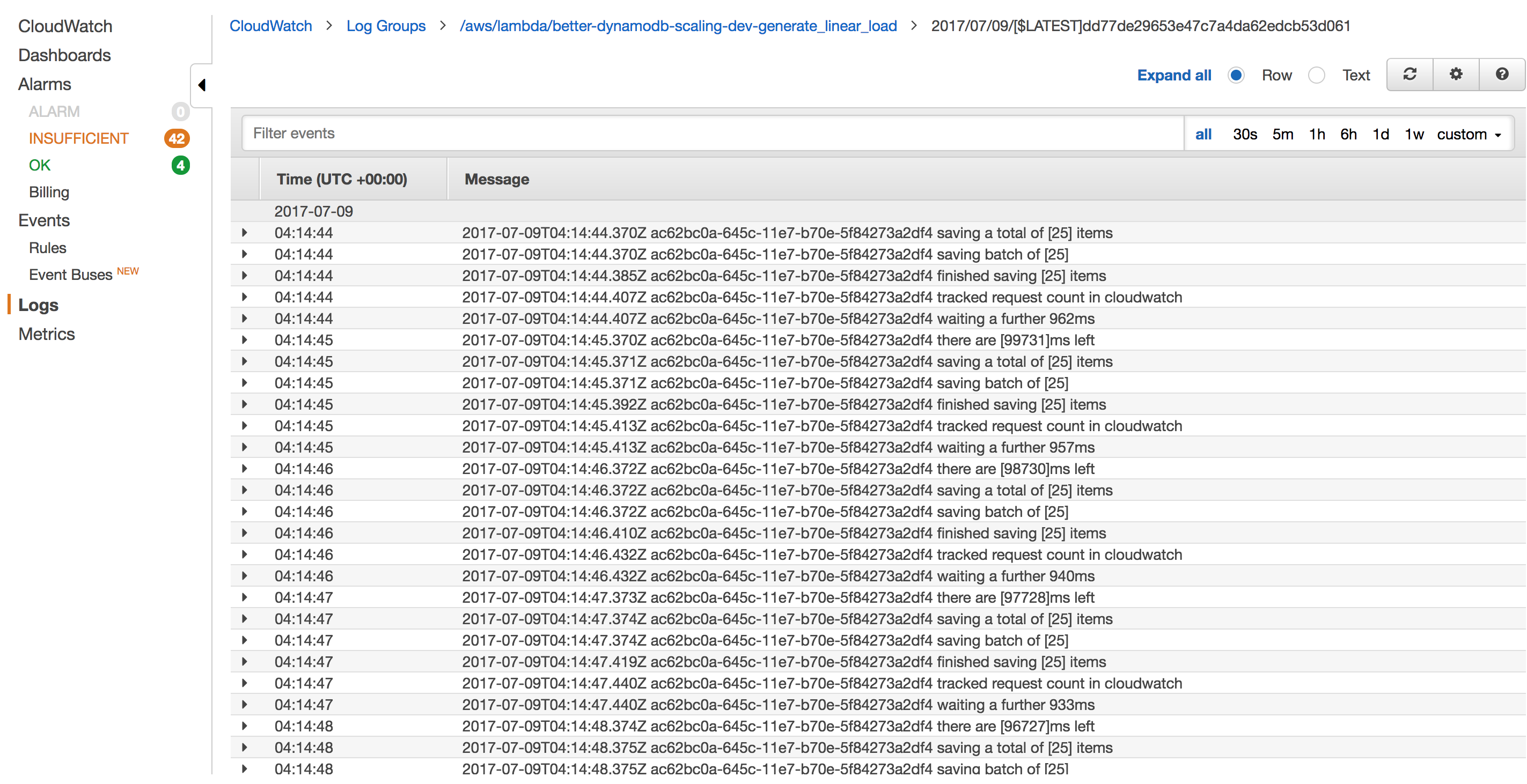Select the Text view radio button

[1317, 75]
